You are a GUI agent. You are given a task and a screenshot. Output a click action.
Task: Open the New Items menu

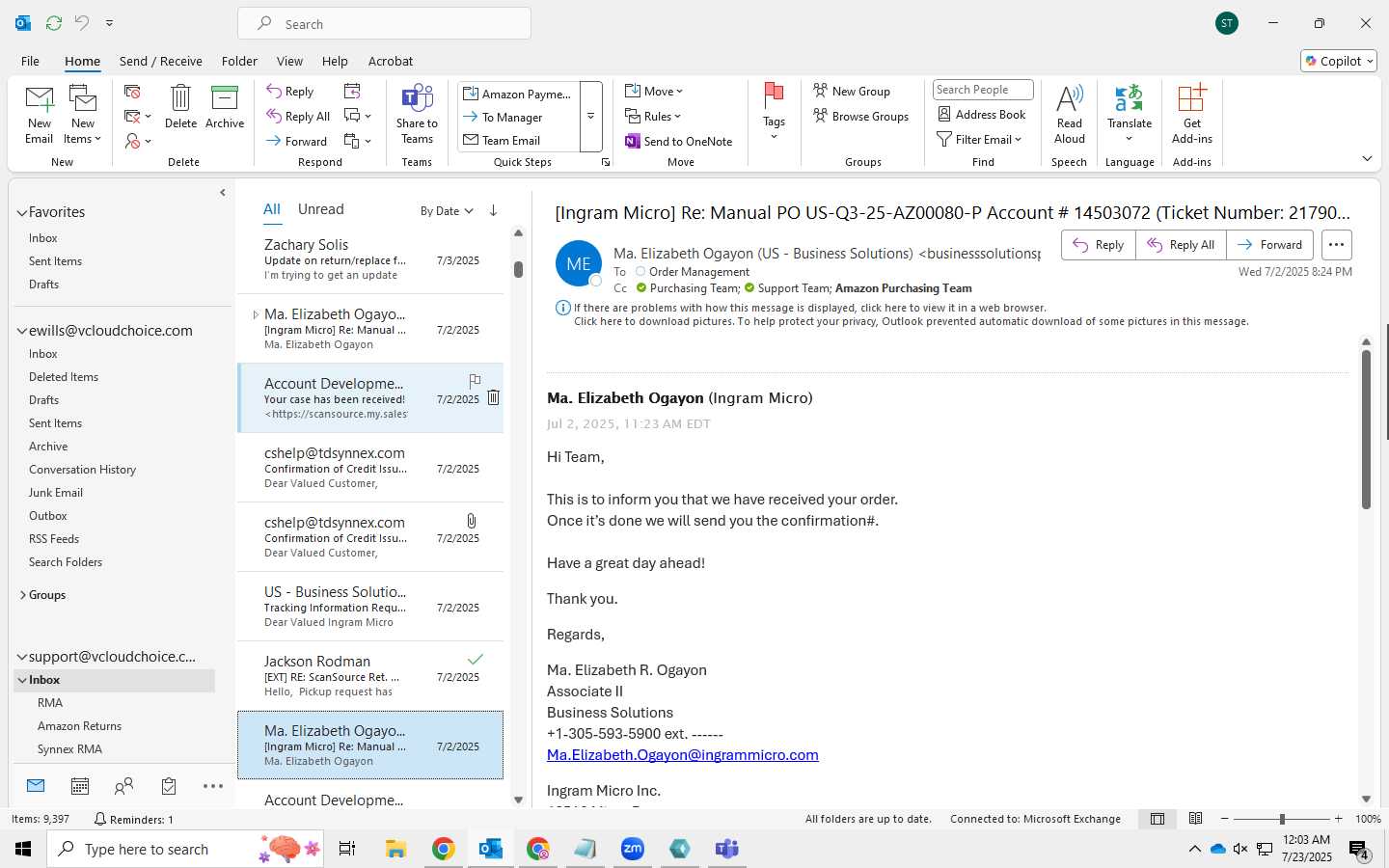pyautogui.click(x=83, y=114)
